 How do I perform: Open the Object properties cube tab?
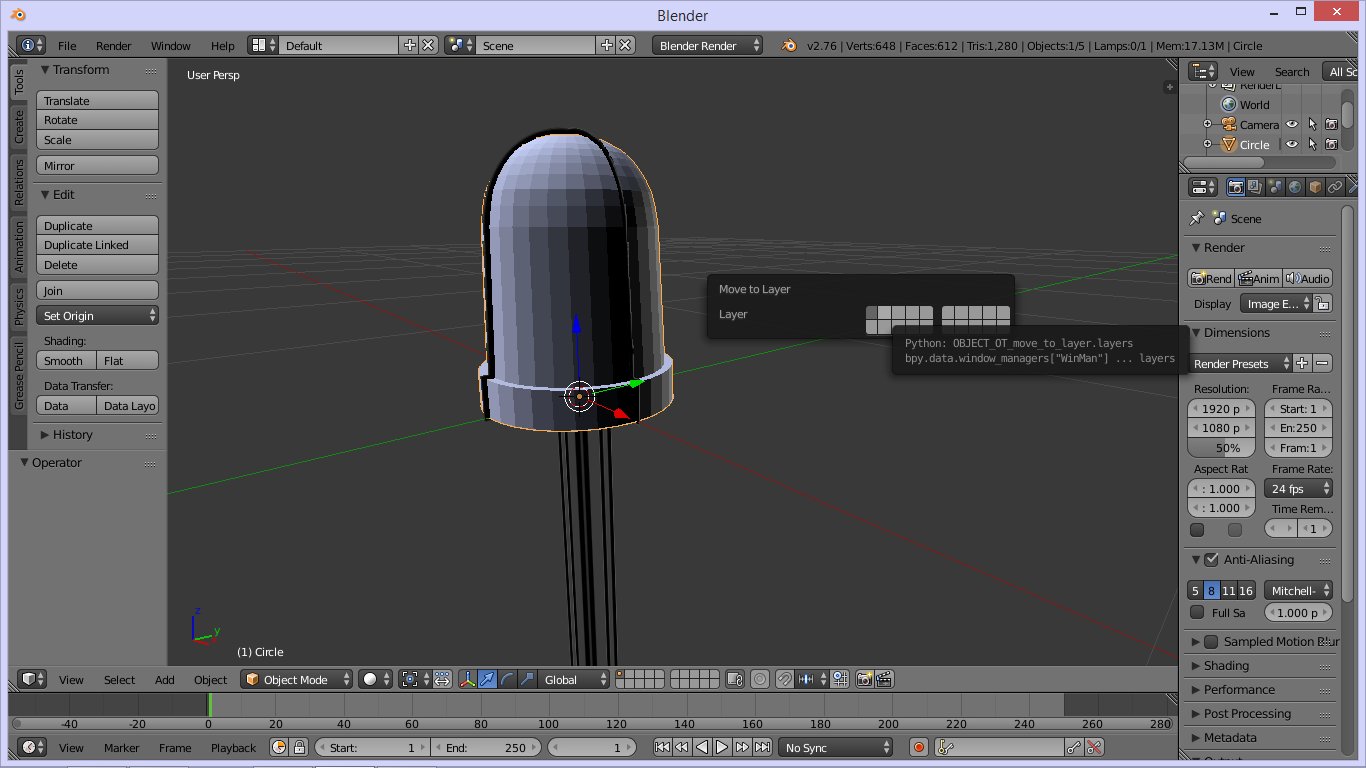[x=1315, y=187]
